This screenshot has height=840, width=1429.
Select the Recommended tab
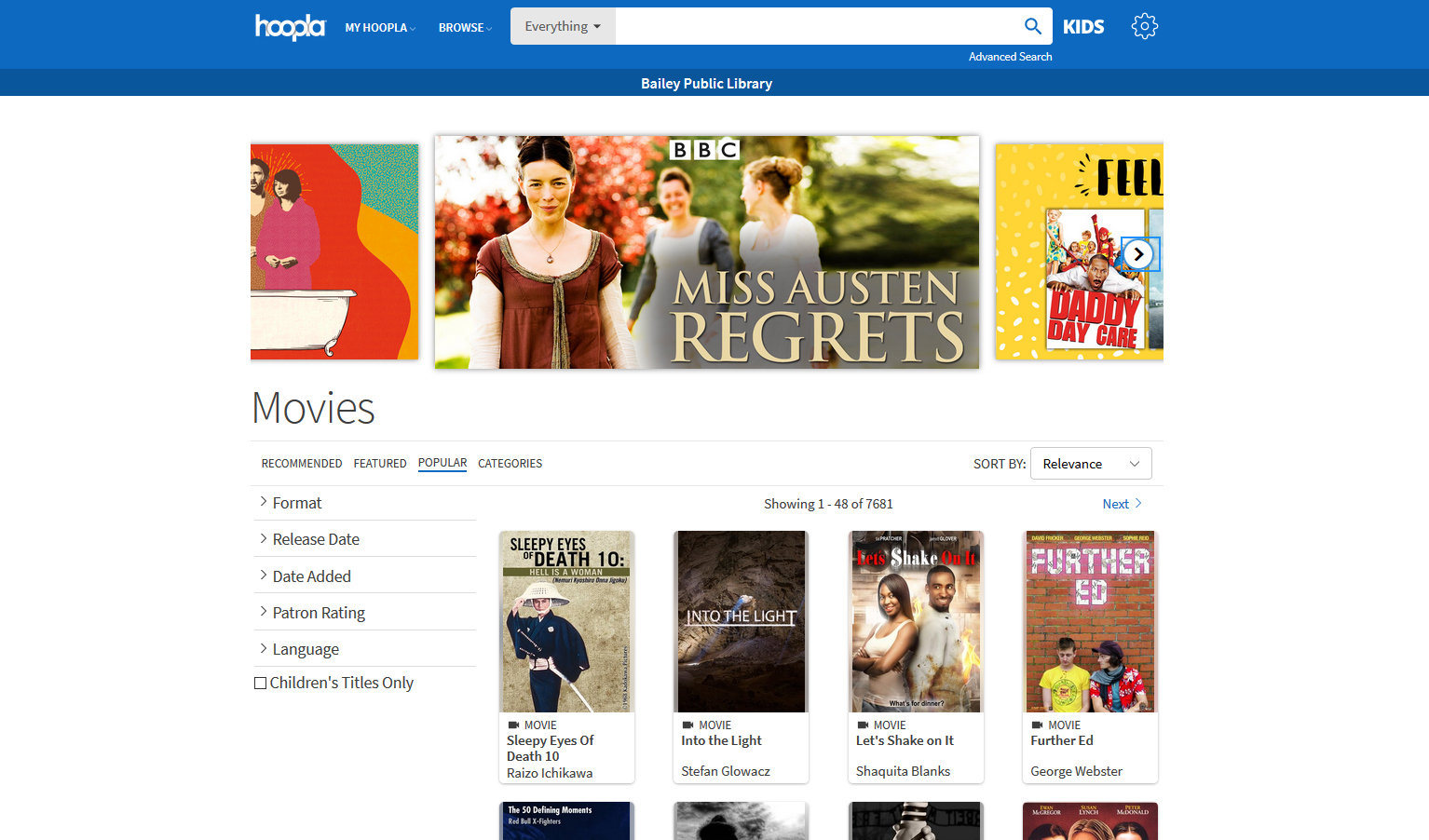(x=301, y=464)
